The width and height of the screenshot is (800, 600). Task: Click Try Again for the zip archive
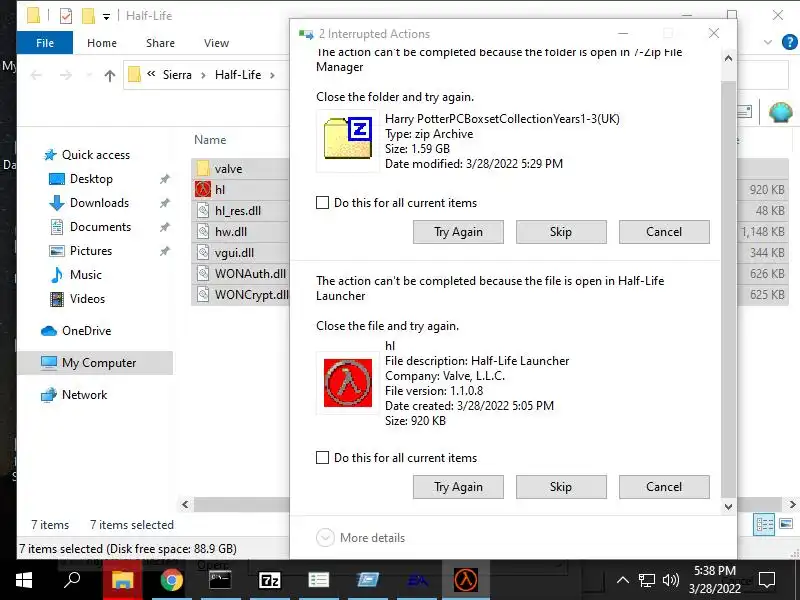click(458, 232)
